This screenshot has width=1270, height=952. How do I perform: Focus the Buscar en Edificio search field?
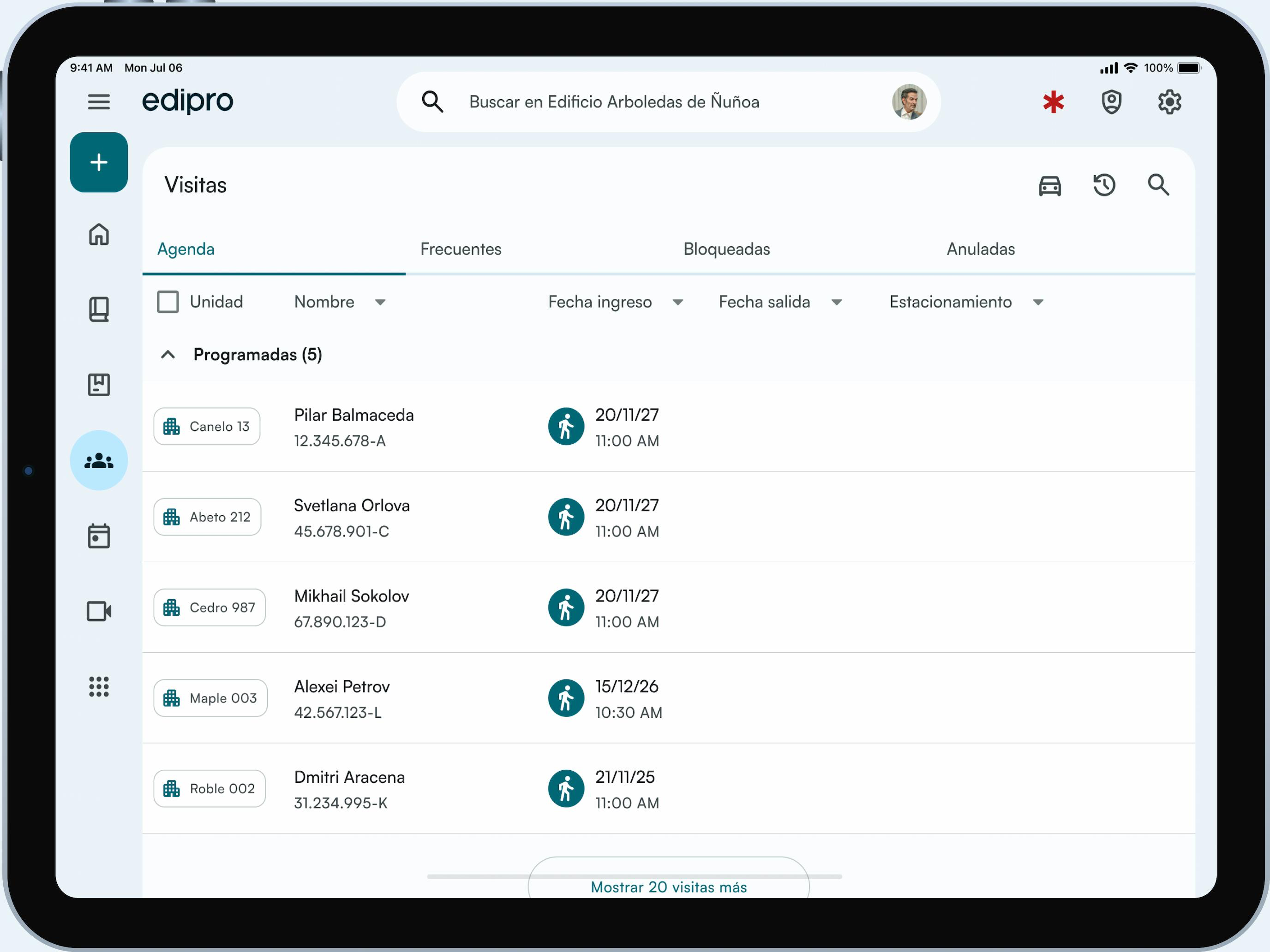pyautogui.click(x=668, y=101)
